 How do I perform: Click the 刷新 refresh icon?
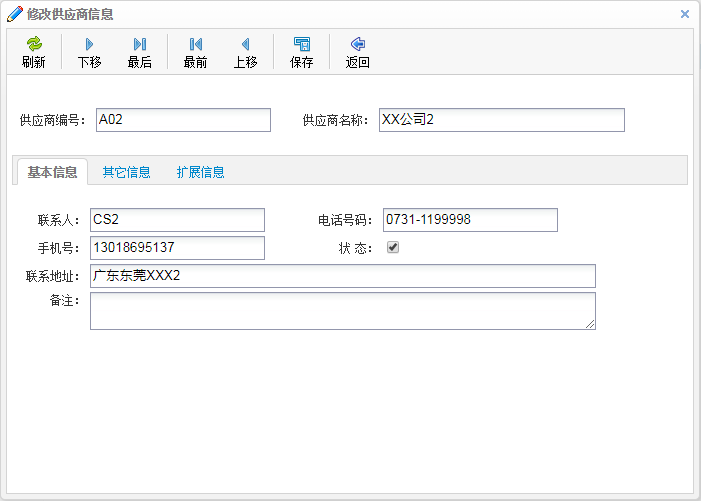(x=34, y=44)
